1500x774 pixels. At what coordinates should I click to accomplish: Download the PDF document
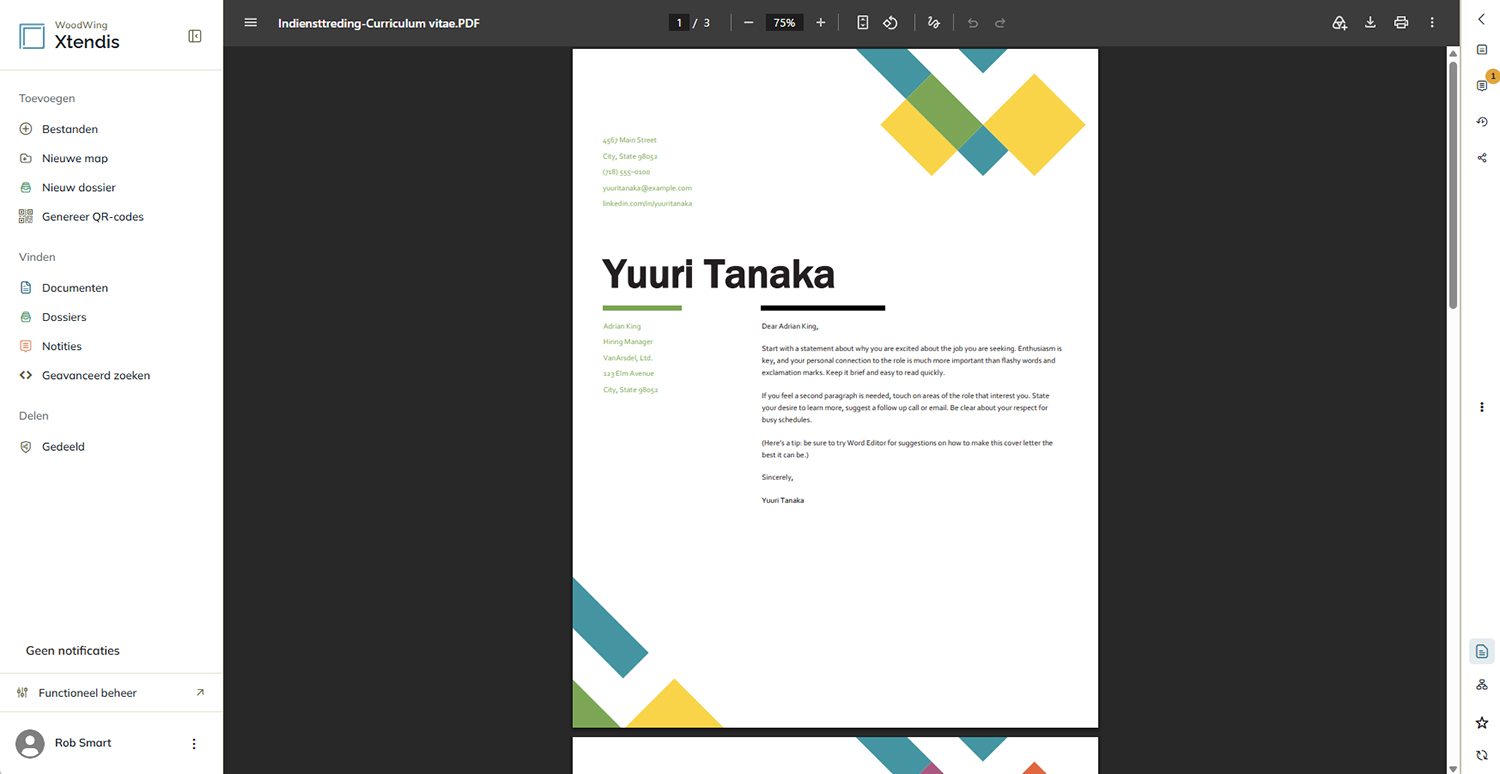click(x=1370, y=22)
